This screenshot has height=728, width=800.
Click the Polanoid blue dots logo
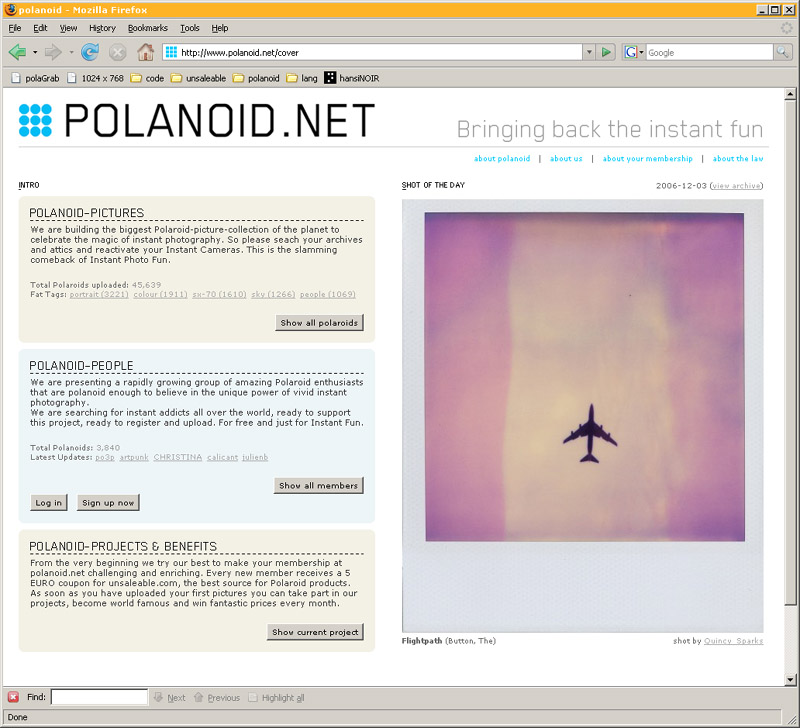35,120
